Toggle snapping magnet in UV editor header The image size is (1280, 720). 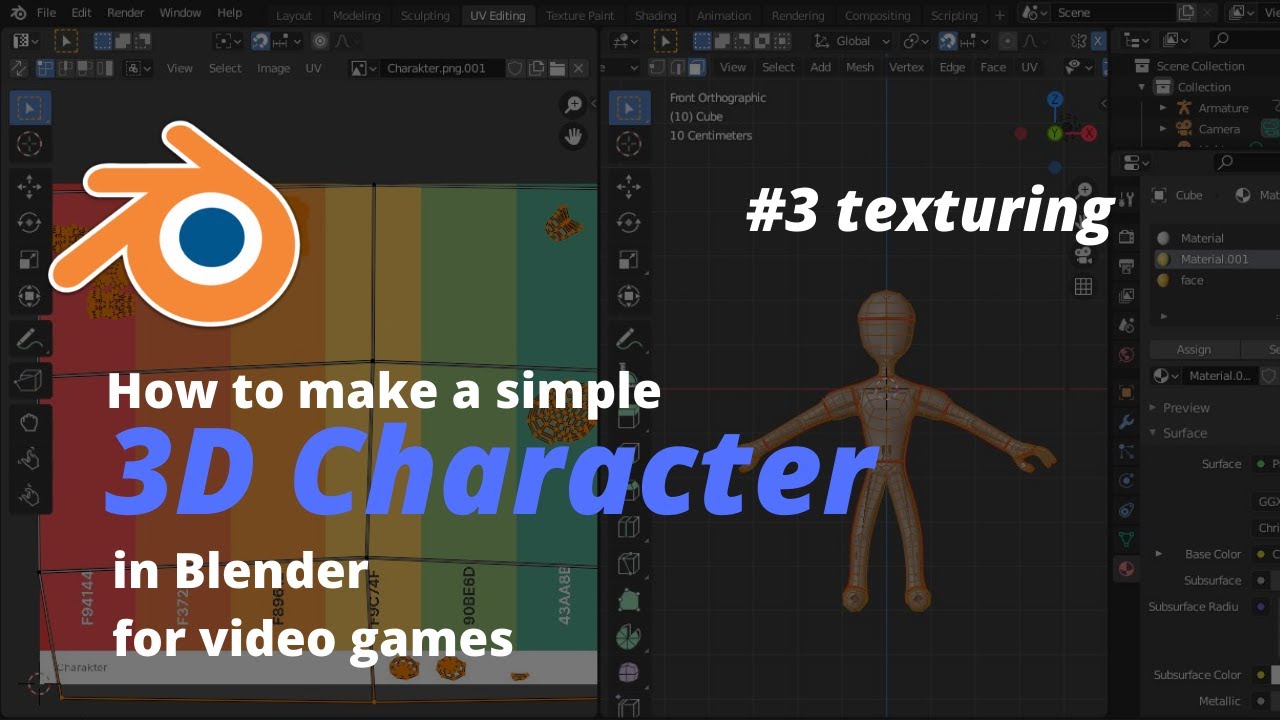coord(259,41)
